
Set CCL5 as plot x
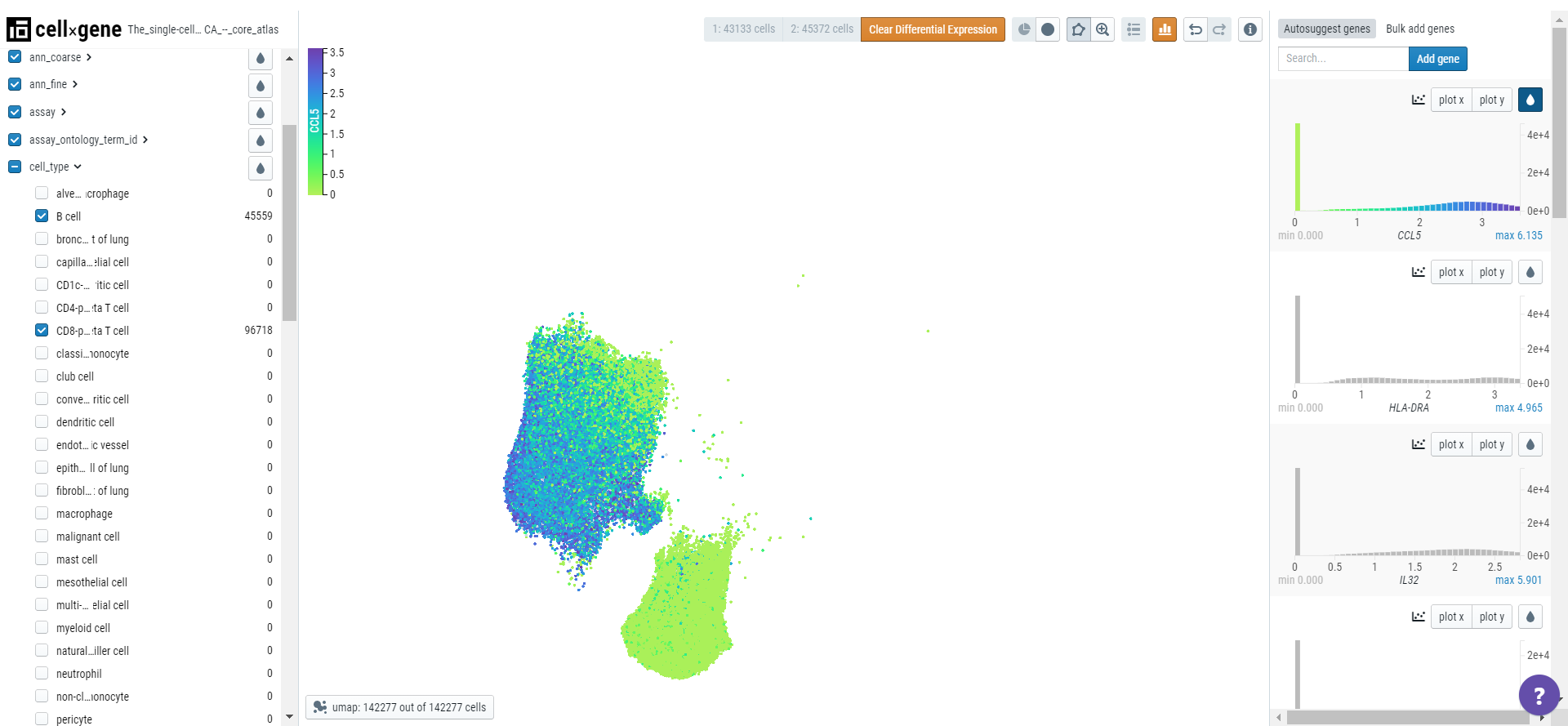1451,100
